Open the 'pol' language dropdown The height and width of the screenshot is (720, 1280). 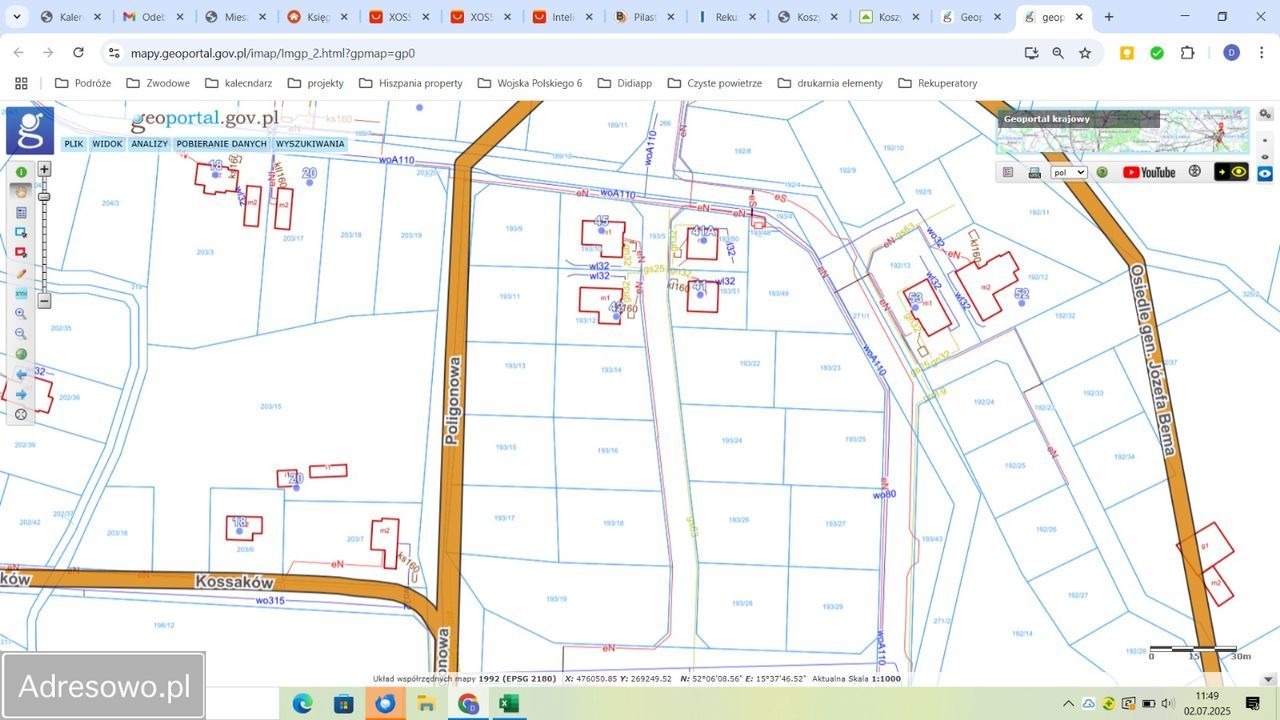1068,172
